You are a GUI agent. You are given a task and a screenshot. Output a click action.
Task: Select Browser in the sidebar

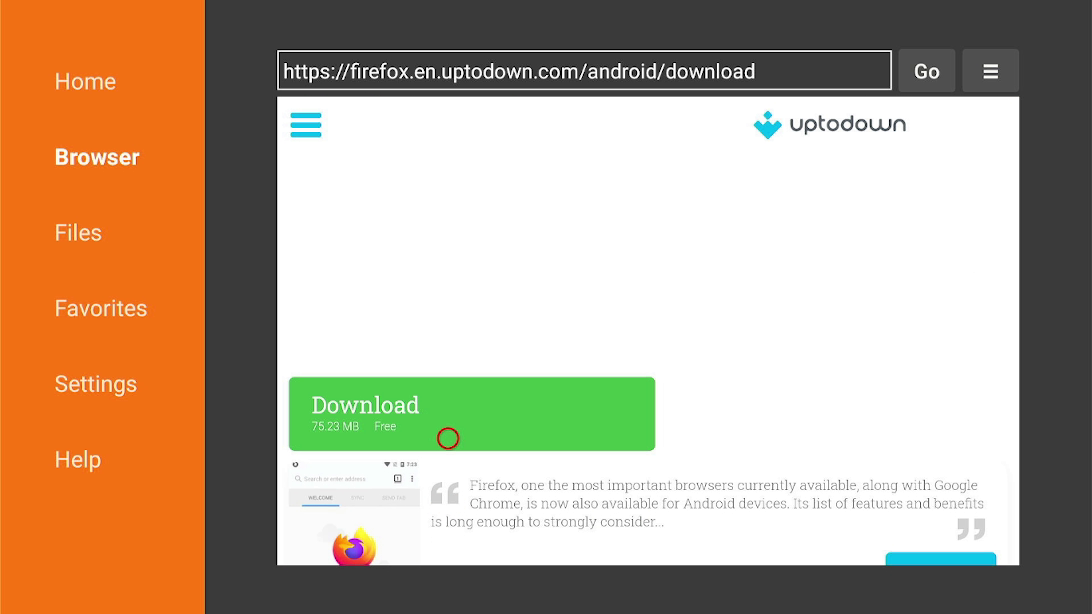click(97, 157)
